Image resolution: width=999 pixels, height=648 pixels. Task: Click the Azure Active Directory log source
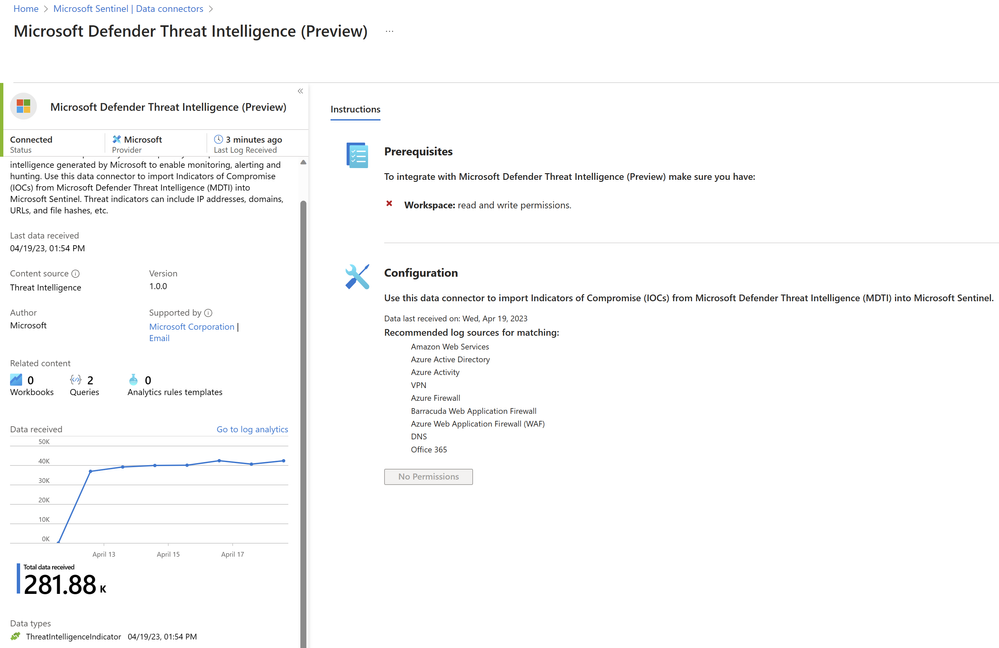[x=450, y=359]
